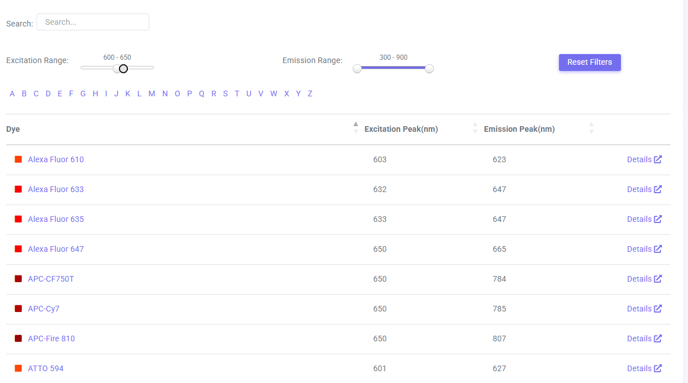Filter dyes by letter C
The image size is (688, 383).
[x=36, y=93]
